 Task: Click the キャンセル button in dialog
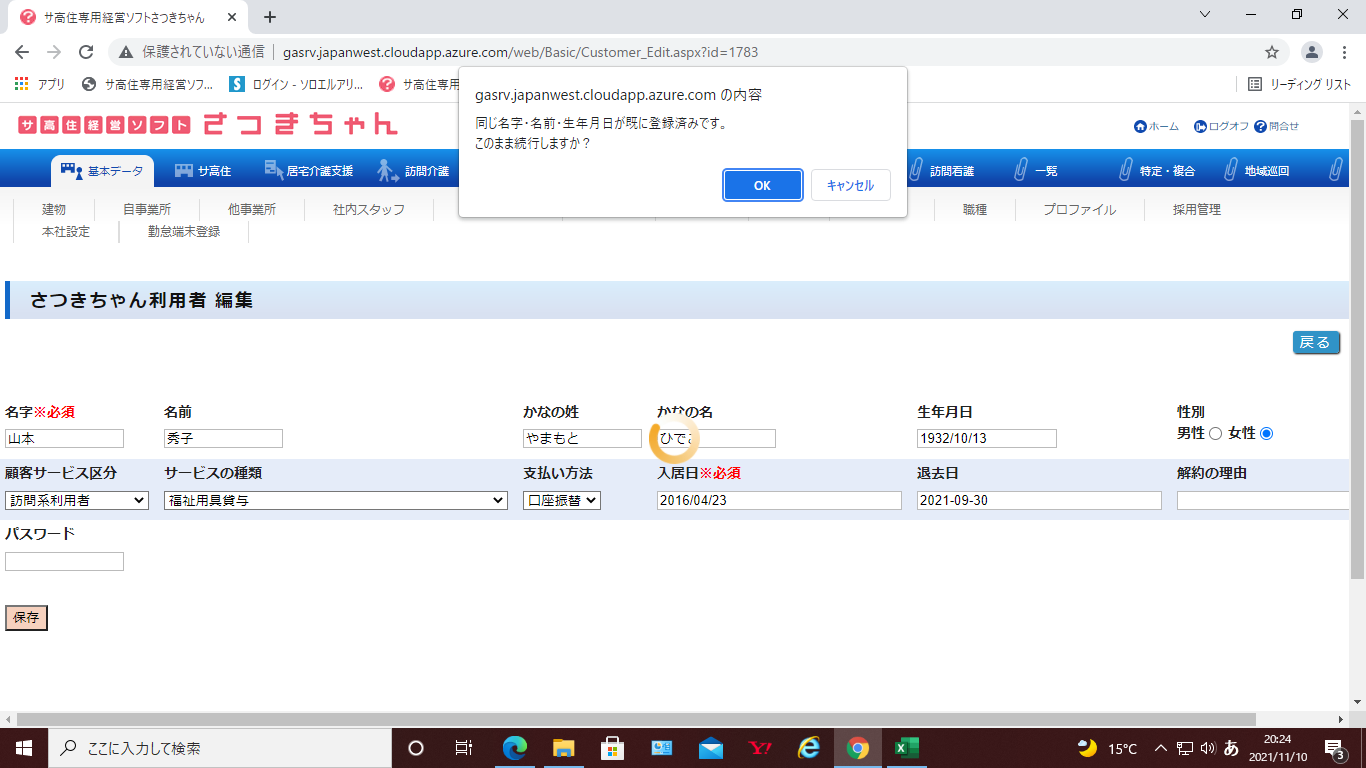tap(850, 185)
